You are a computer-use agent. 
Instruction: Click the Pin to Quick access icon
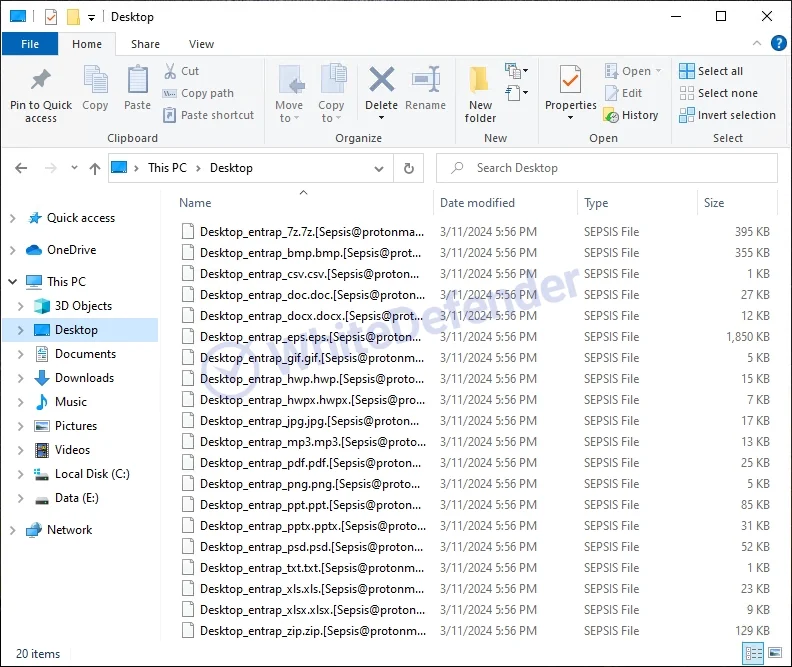[41, 84]
